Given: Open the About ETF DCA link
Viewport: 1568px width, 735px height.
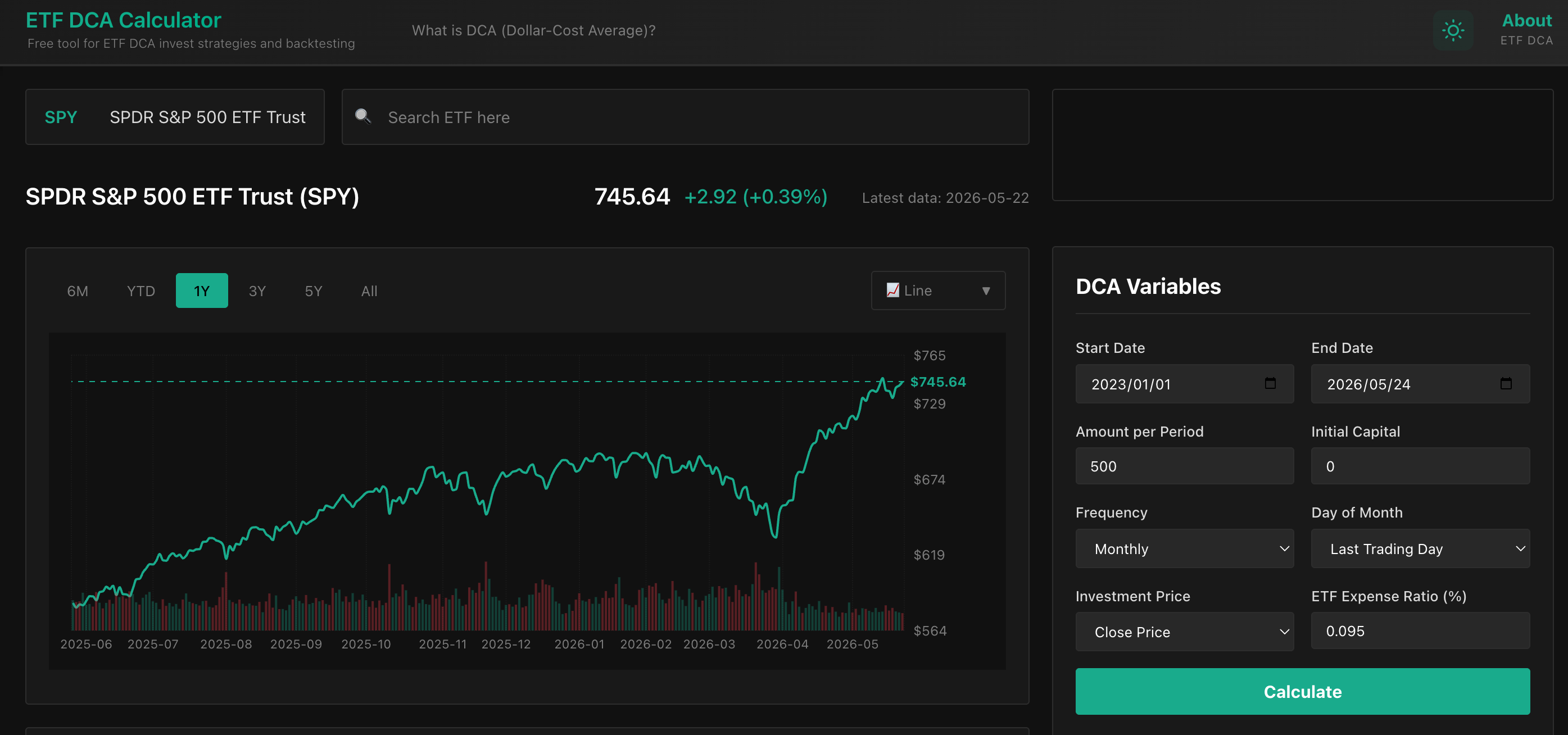Looking at the screenshot, I should (1526, 29).
